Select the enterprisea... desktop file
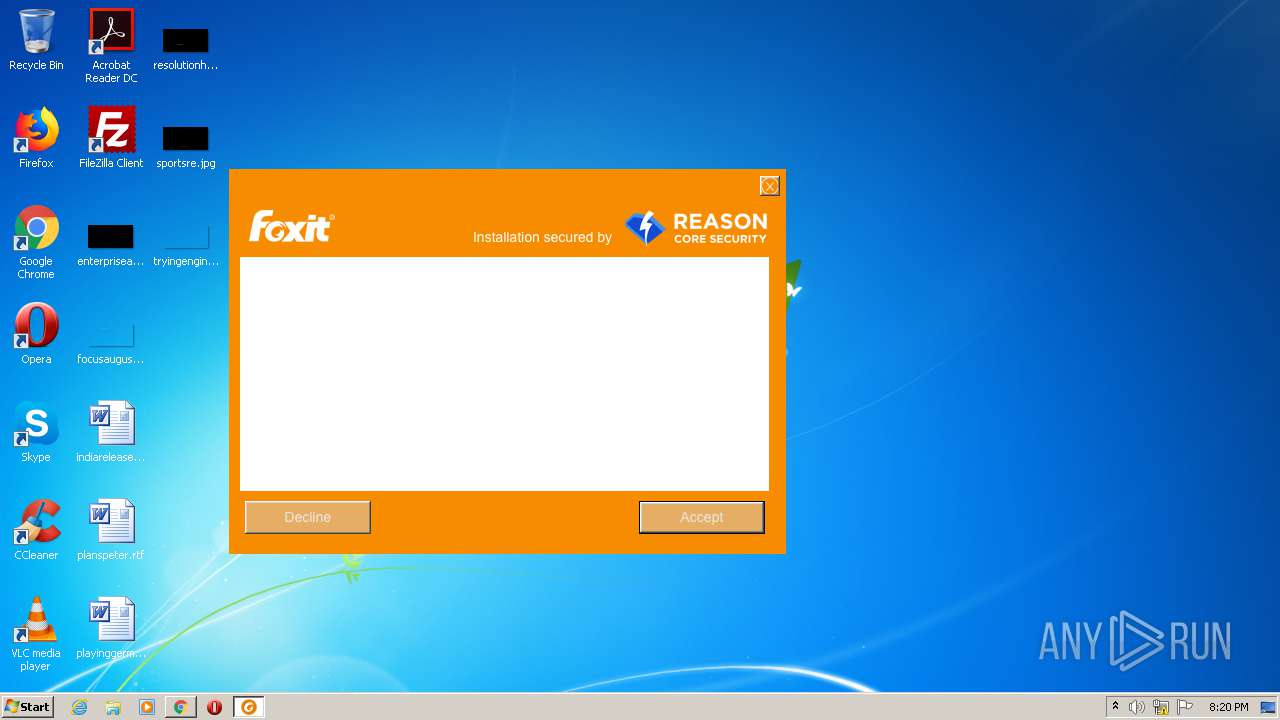 (111, 244)
